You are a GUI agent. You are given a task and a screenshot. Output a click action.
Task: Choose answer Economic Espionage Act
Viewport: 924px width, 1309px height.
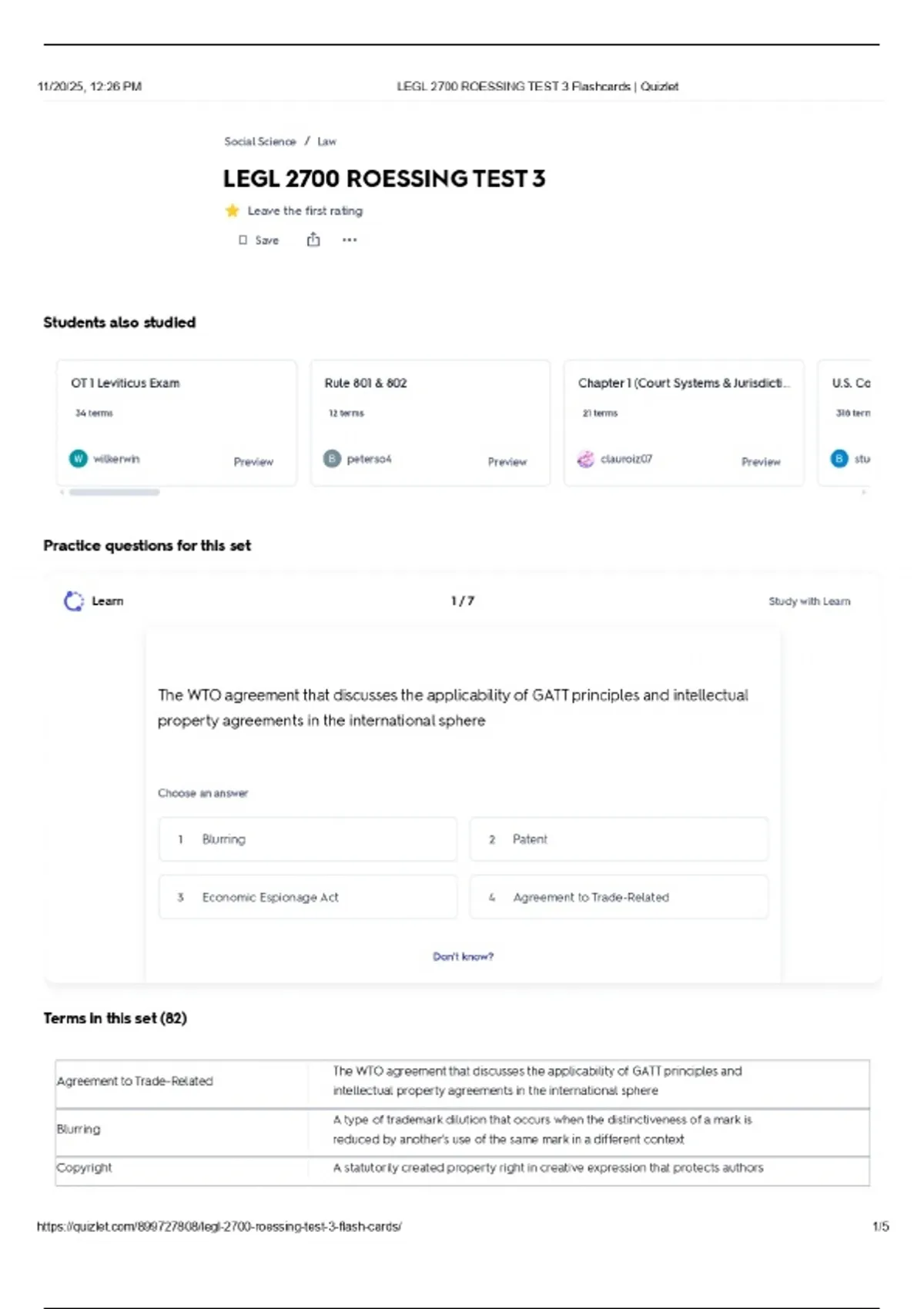[308, 897]
